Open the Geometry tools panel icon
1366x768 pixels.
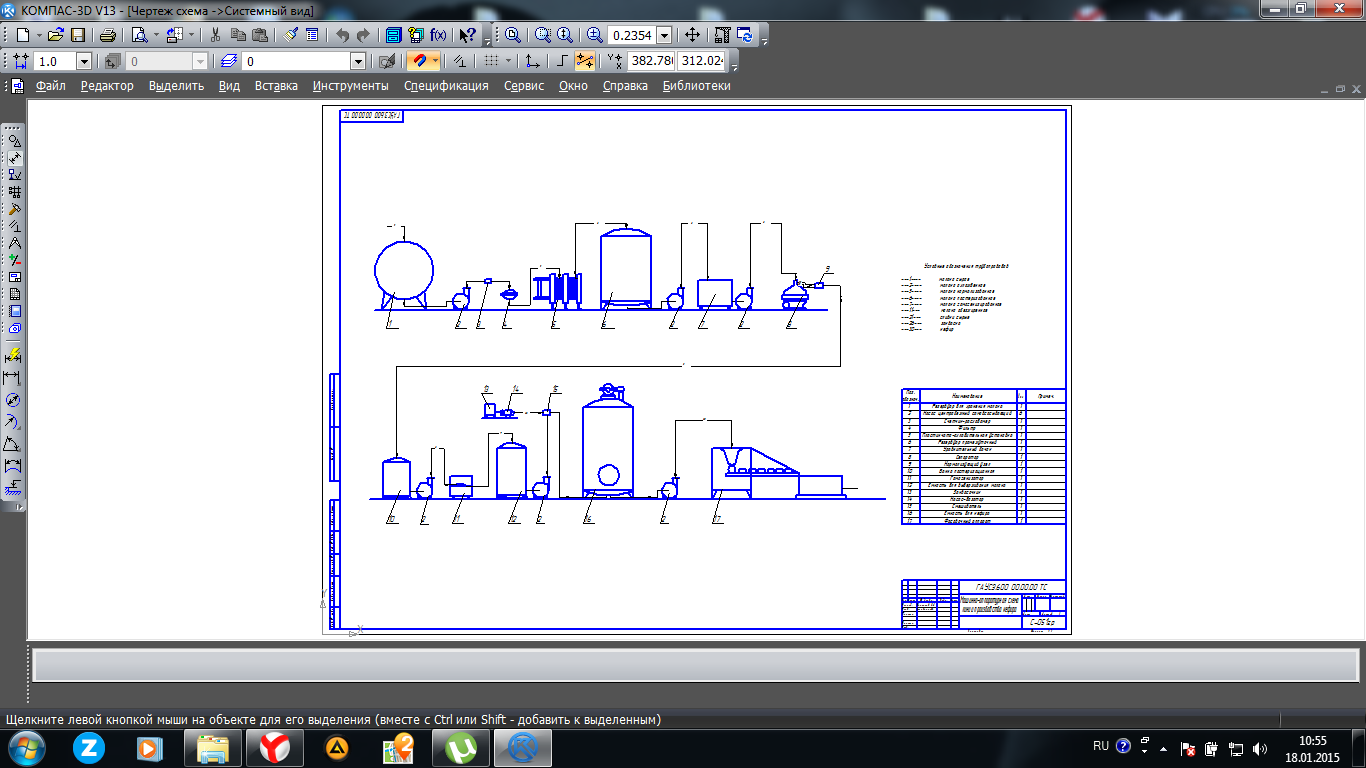point(14,141)
